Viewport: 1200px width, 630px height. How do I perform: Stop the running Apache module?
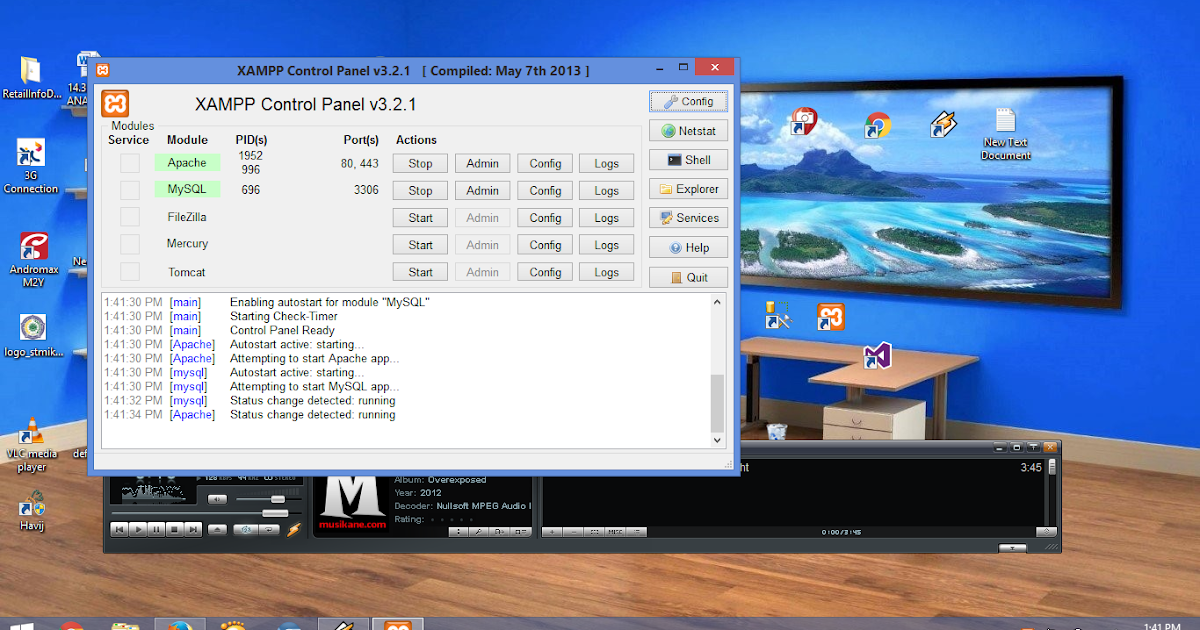click(419, 162)
